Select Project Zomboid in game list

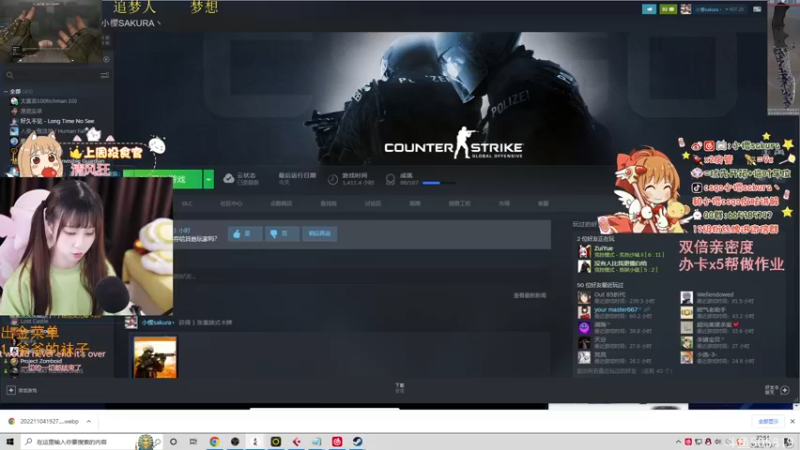[41, 361]
